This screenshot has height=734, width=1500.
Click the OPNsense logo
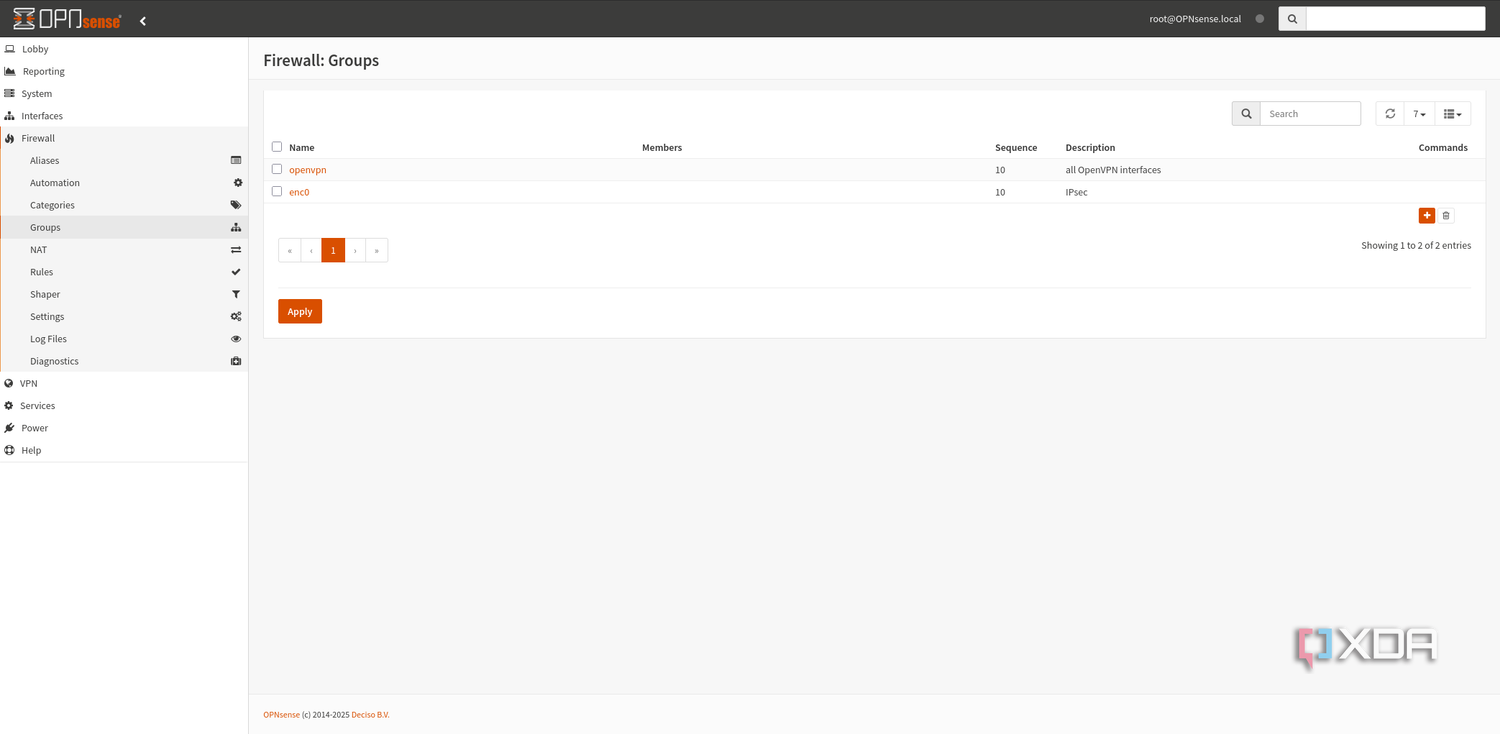click(67, 19)
